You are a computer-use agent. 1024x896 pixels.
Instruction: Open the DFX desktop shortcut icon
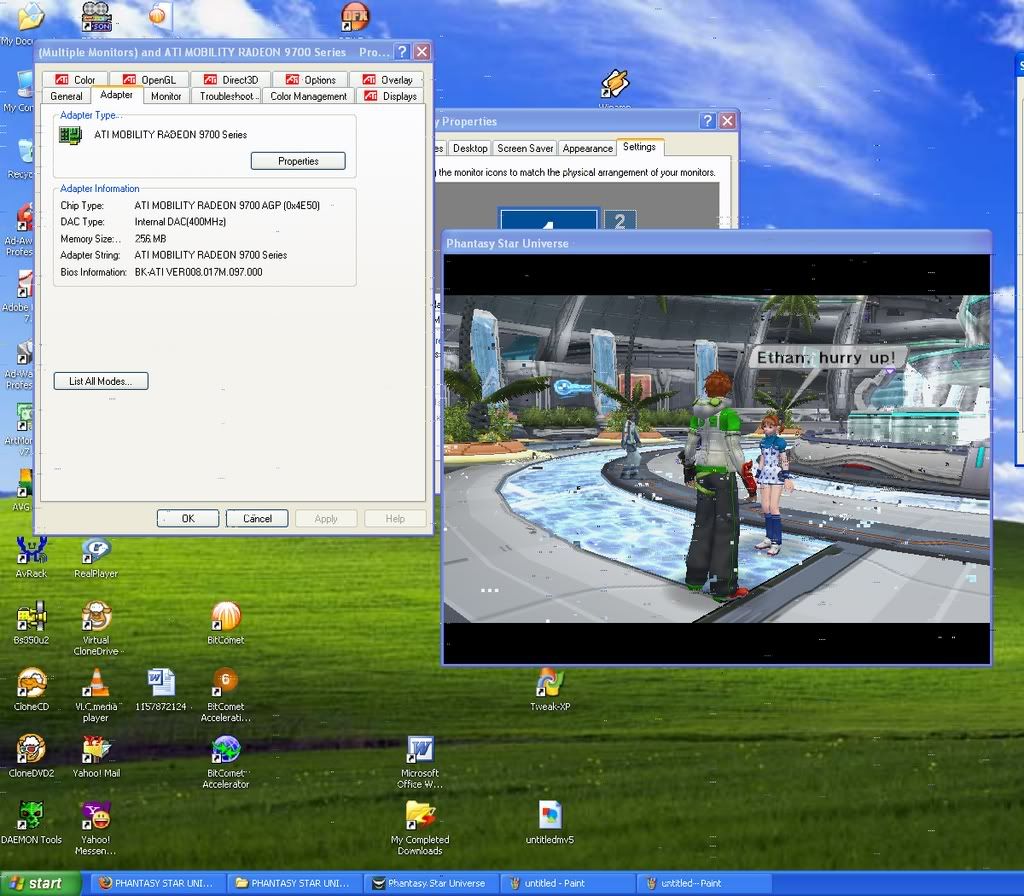point(356,17)
